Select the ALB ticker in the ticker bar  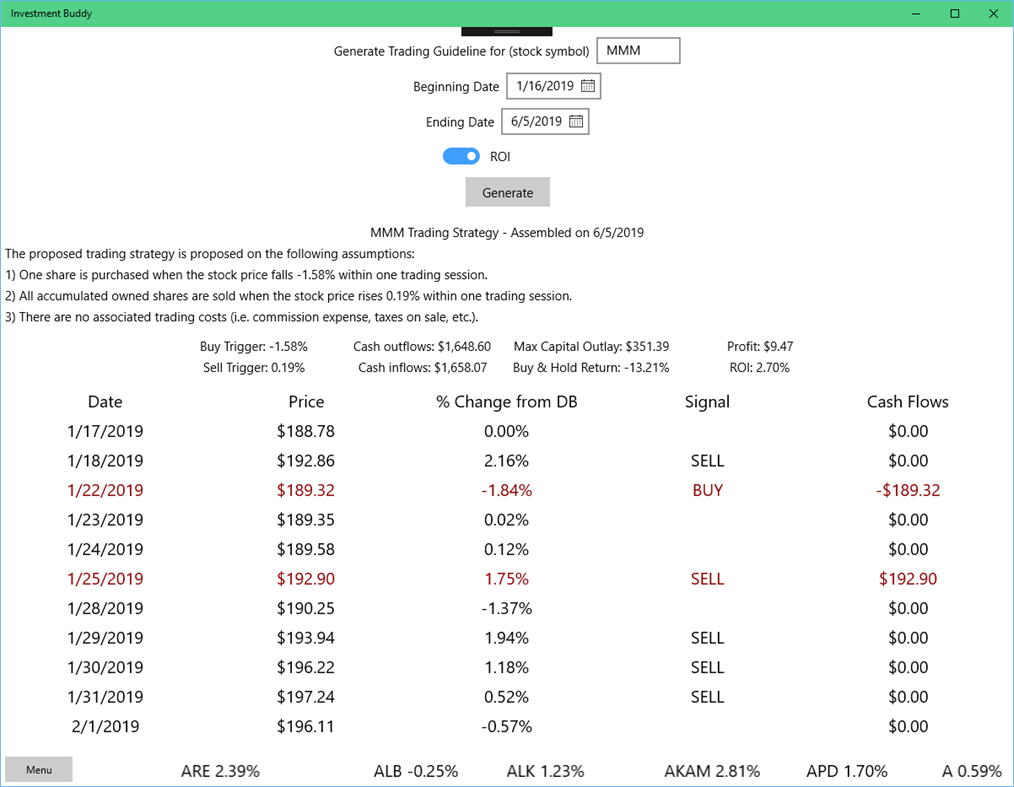click(416, 771)
